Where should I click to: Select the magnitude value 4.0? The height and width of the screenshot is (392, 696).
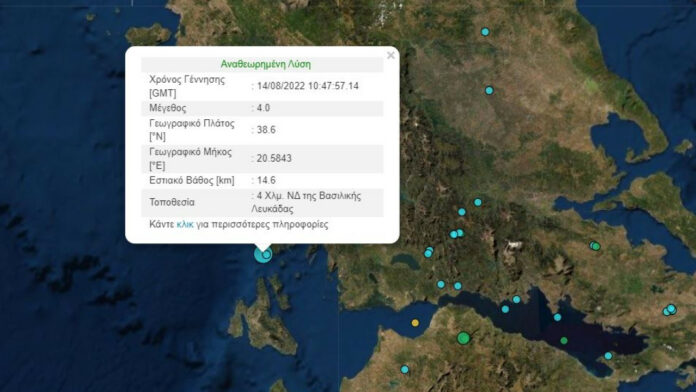263,108
